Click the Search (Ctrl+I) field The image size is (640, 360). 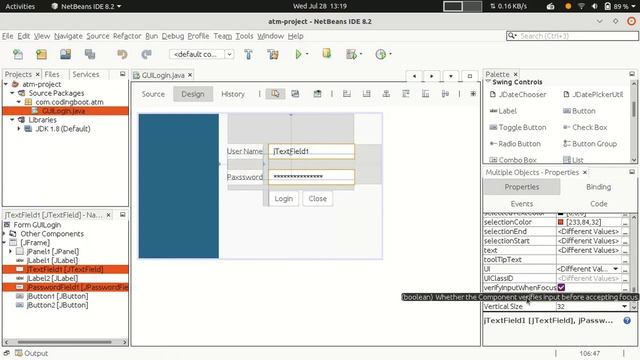(x=572, y=36)
